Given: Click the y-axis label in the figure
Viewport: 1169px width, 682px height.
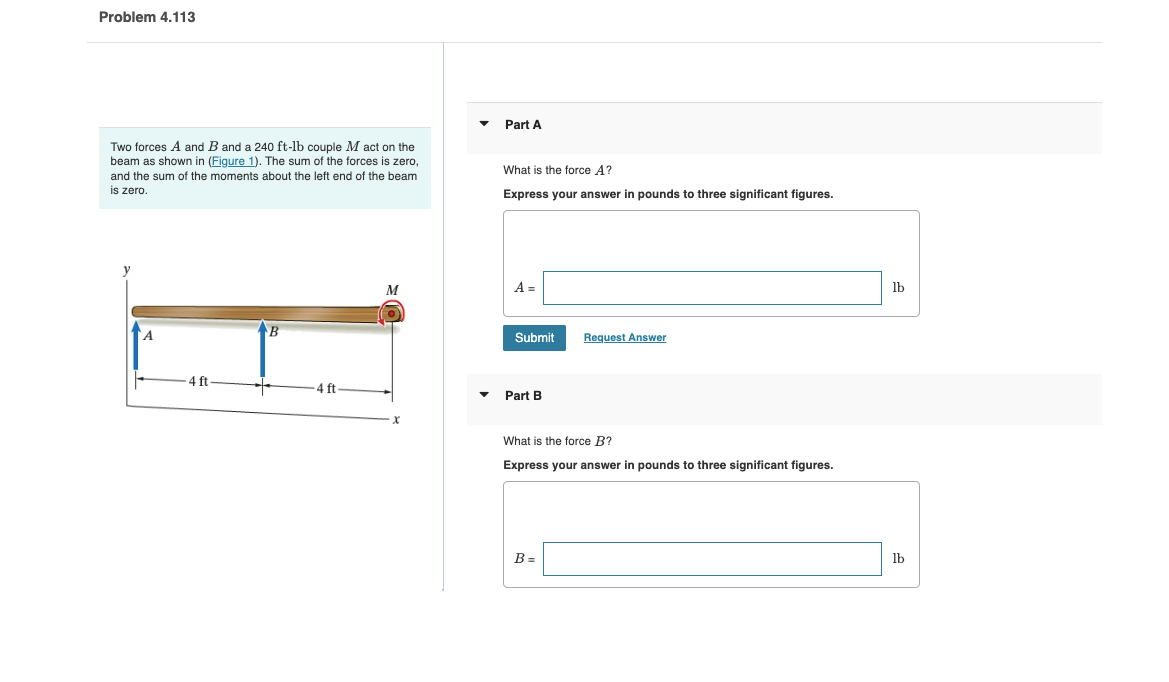Looking at the screenshot, I should coord(125,268).
